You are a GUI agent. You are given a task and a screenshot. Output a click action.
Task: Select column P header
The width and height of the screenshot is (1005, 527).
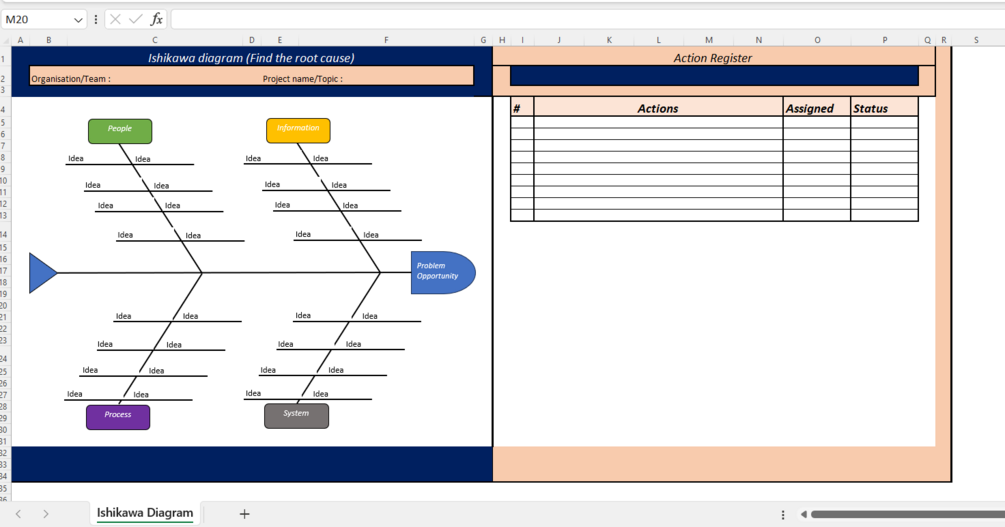click(885, 40)
